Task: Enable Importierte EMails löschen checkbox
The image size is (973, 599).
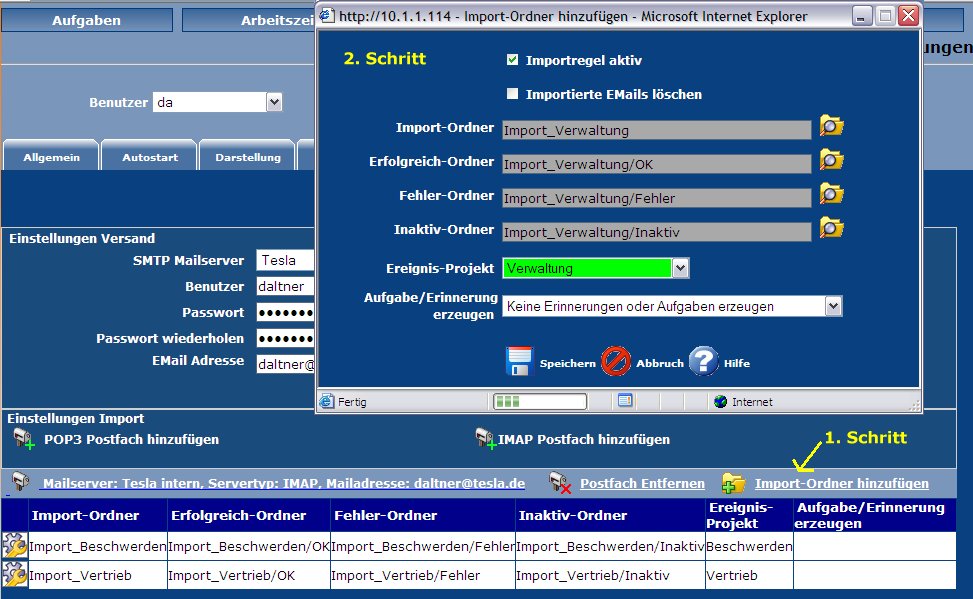Action: tap(513, 95)
